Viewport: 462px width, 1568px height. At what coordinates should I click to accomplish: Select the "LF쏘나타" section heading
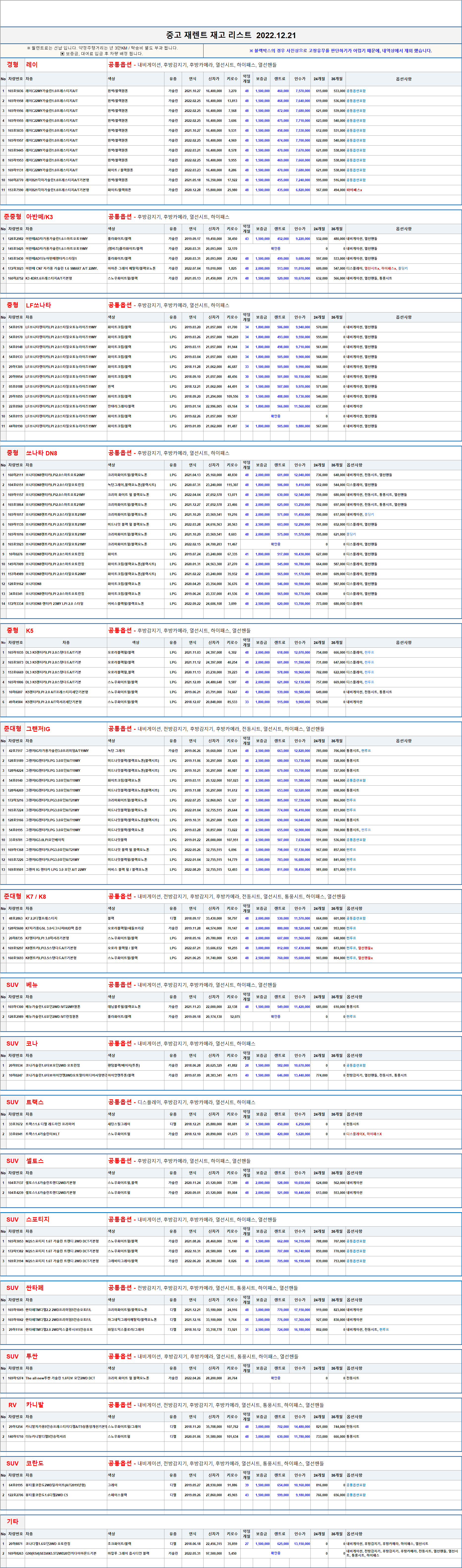[x=38, y=305]
